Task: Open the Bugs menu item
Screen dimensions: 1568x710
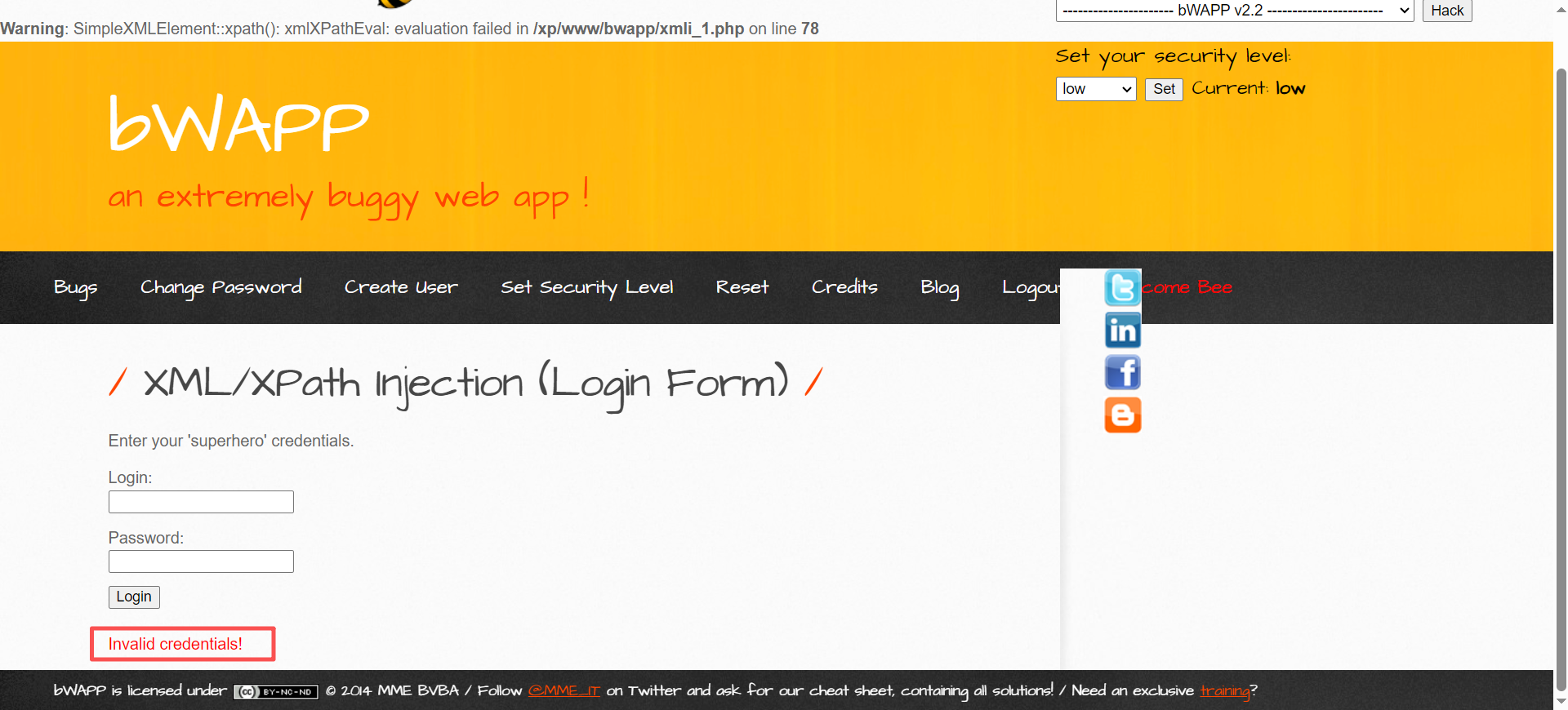Action: (76, 287)
